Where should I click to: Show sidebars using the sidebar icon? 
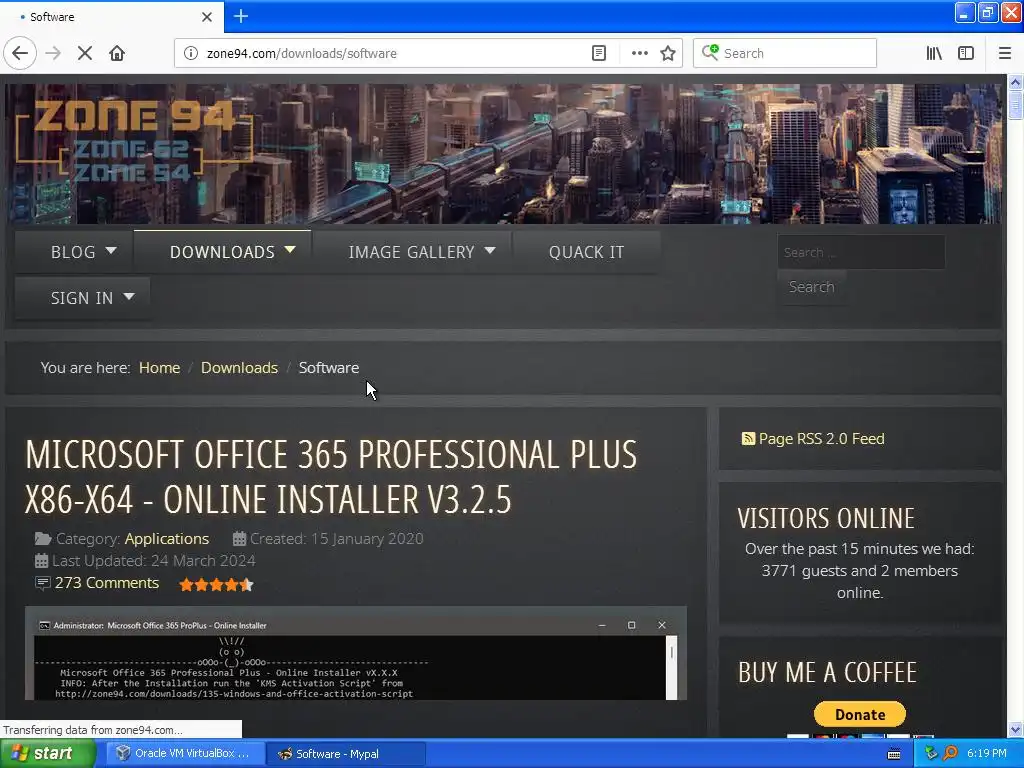[x=966, y=53]
